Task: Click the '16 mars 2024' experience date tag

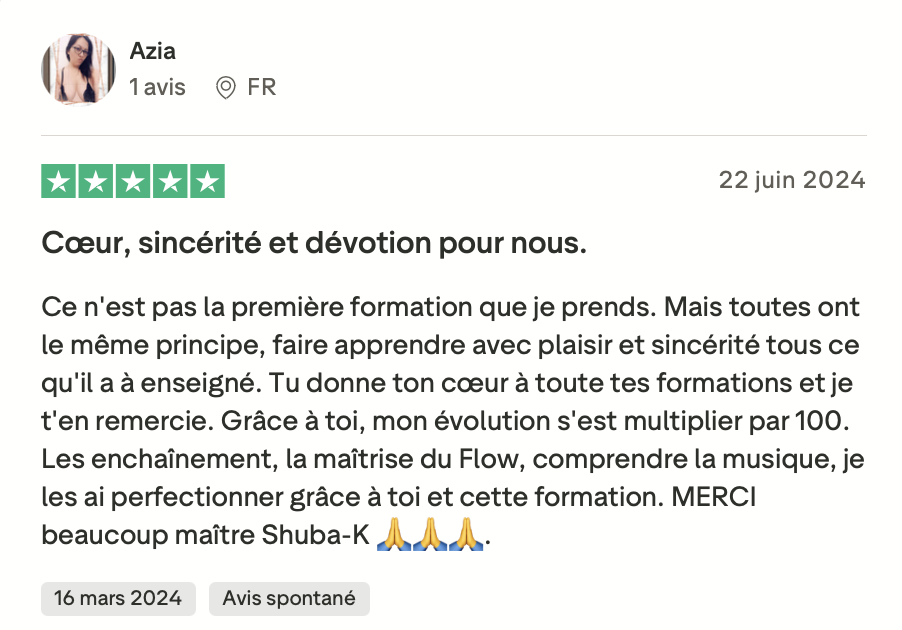Action: [x=118, y=598]
